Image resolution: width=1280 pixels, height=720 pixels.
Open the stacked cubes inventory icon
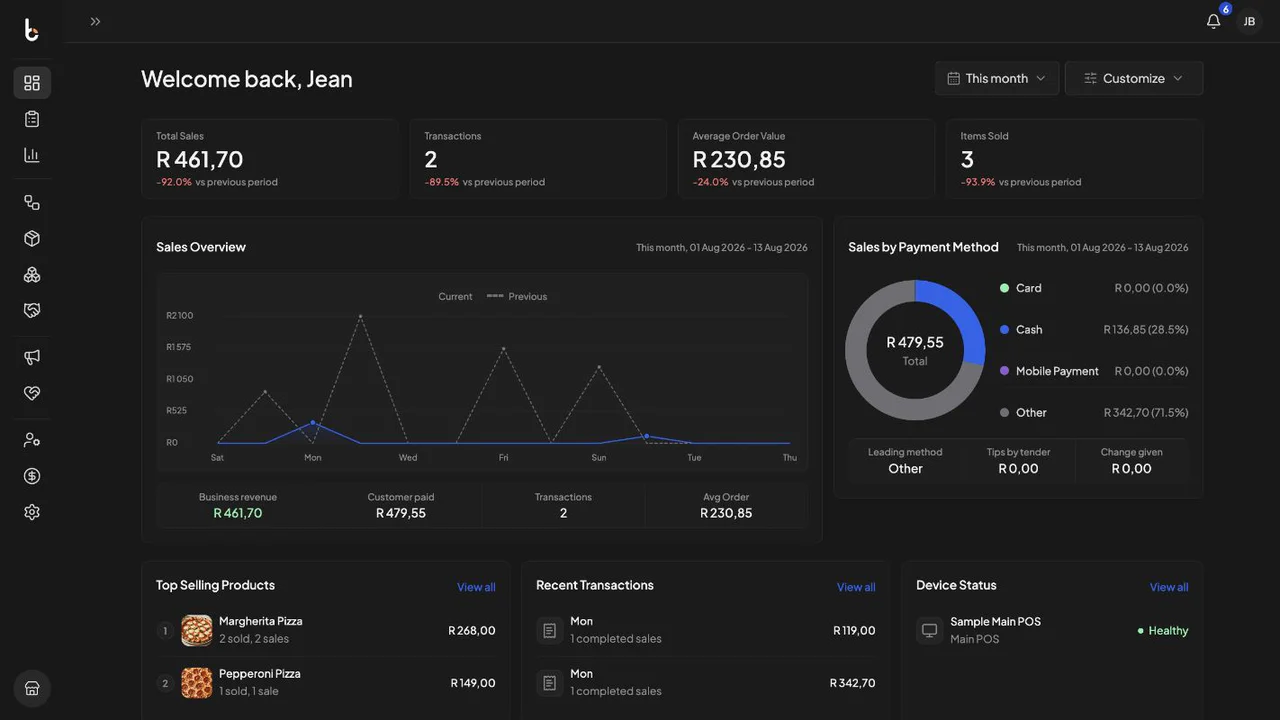click(x=32, y=274)
